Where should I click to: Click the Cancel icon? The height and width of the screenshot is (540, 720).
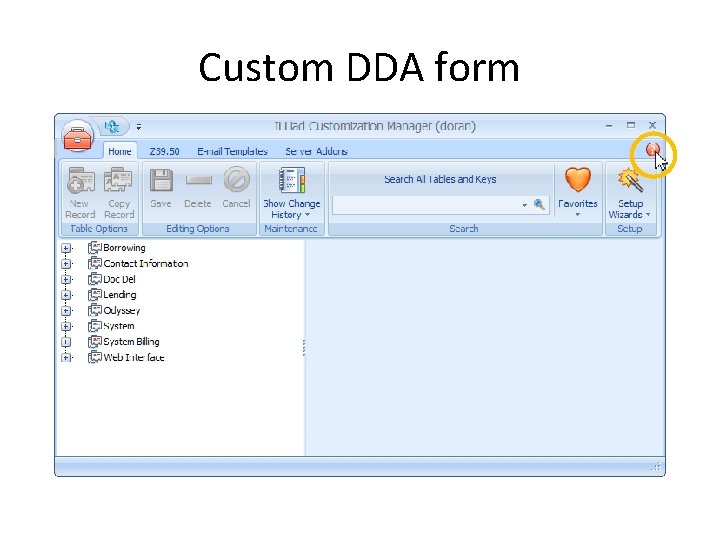point(236,179)
